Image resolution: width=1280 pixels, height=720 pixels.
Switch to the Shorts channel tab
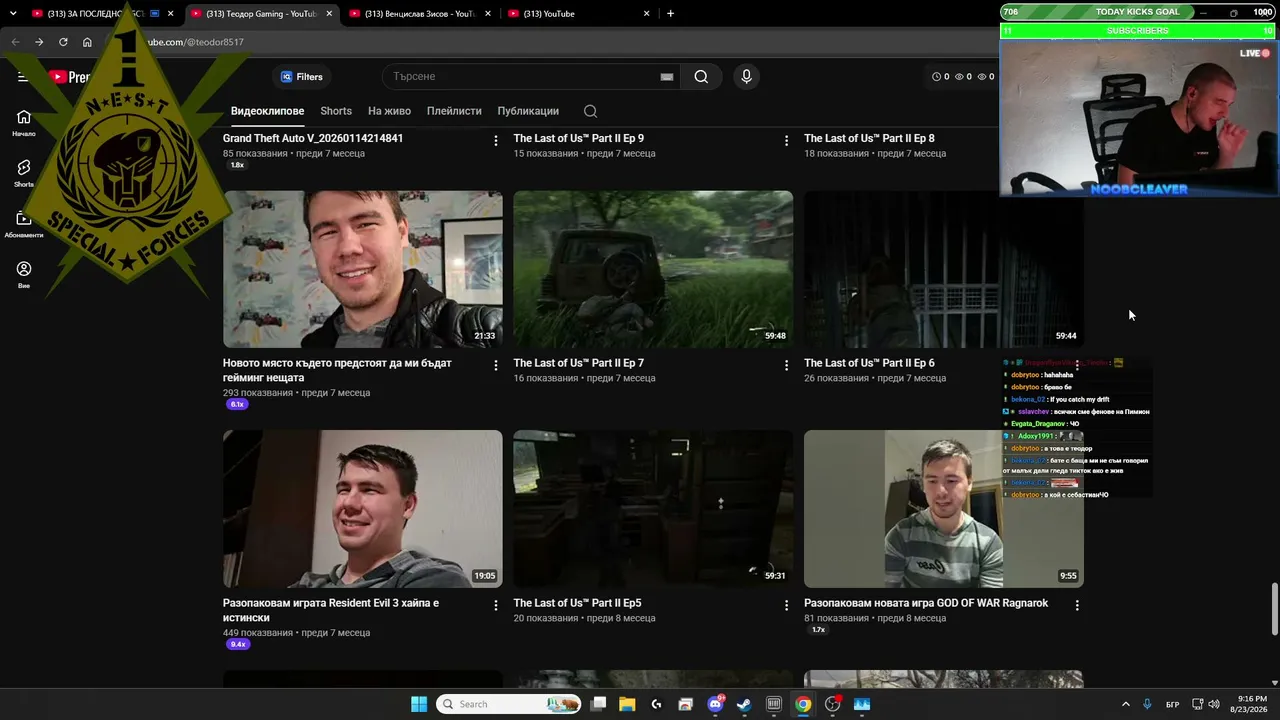336,111
